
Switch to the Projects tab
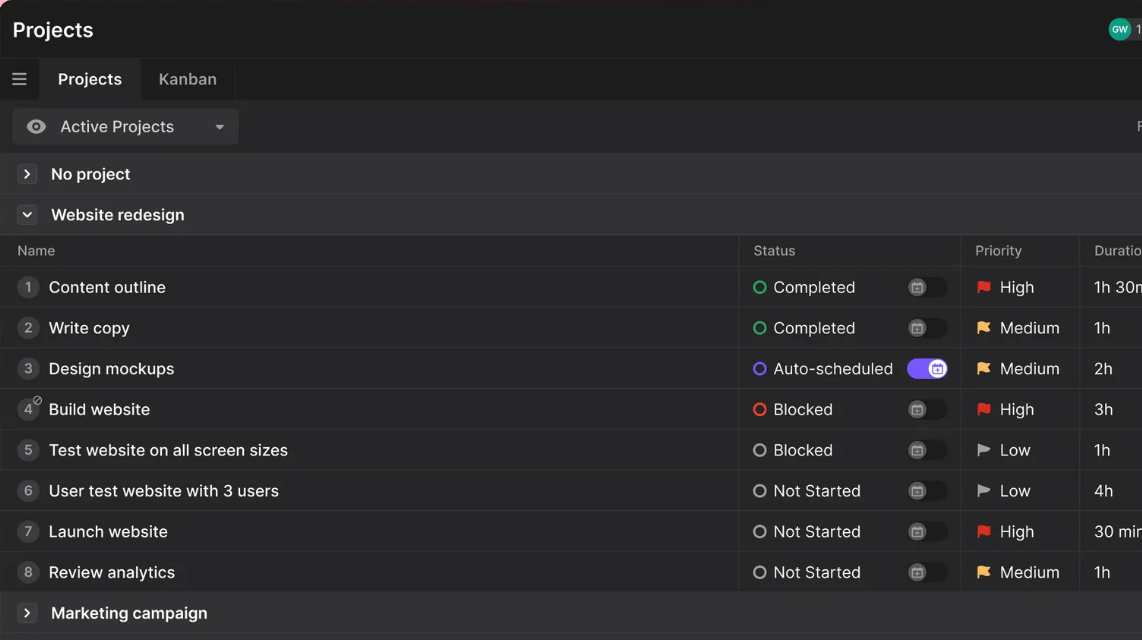coord(90,79)
